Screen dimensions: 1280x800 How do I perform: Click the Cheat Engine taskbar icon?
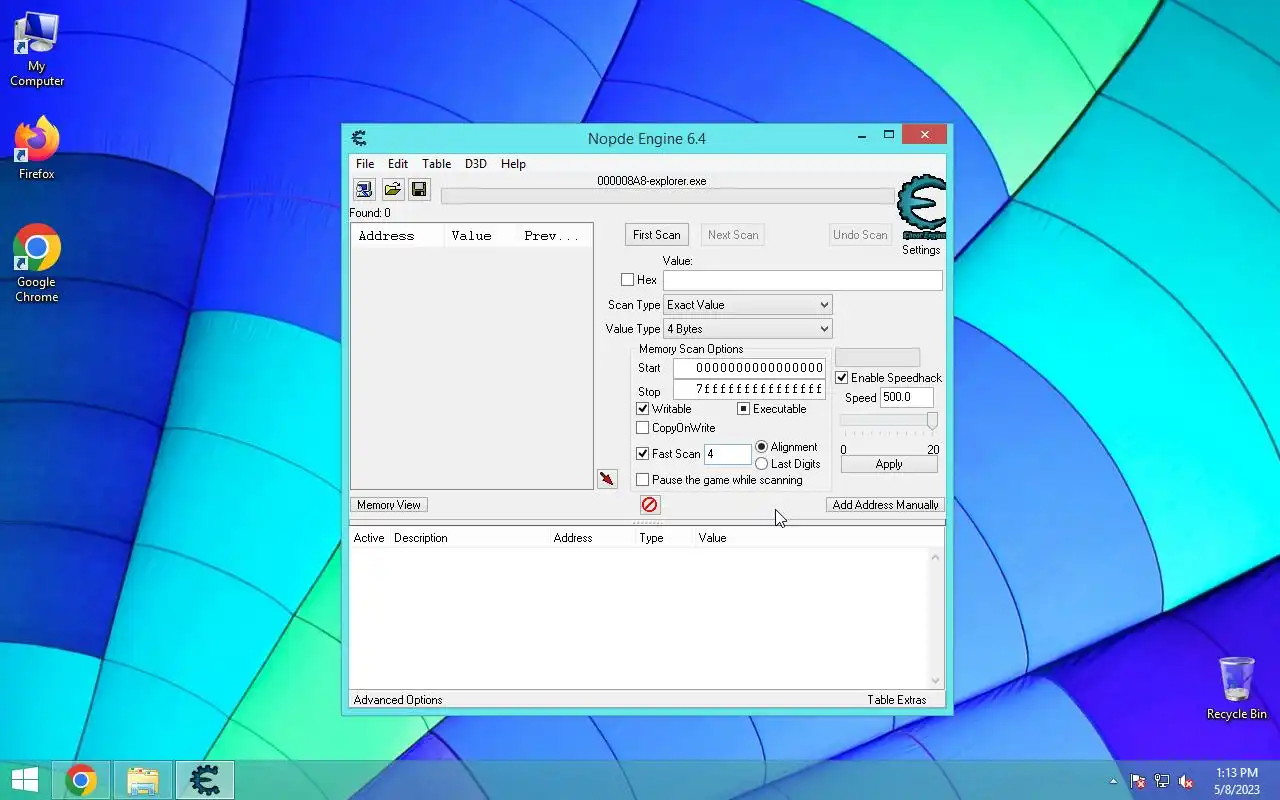[x=205, y=780]
